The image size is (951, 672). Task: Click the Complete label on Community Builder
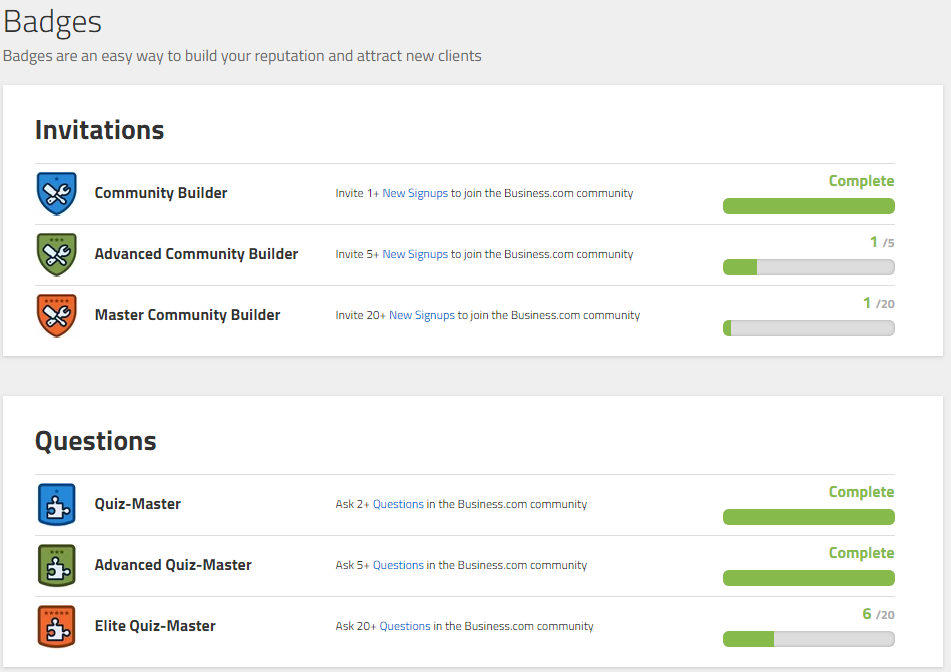[862, 181]
